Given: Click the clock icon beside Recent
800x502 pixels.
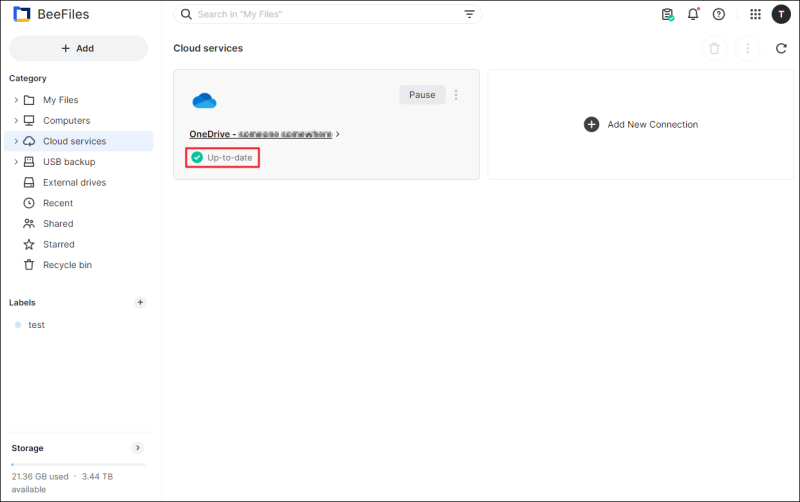Looking at the screenshot, I should (x=29, y=203).
